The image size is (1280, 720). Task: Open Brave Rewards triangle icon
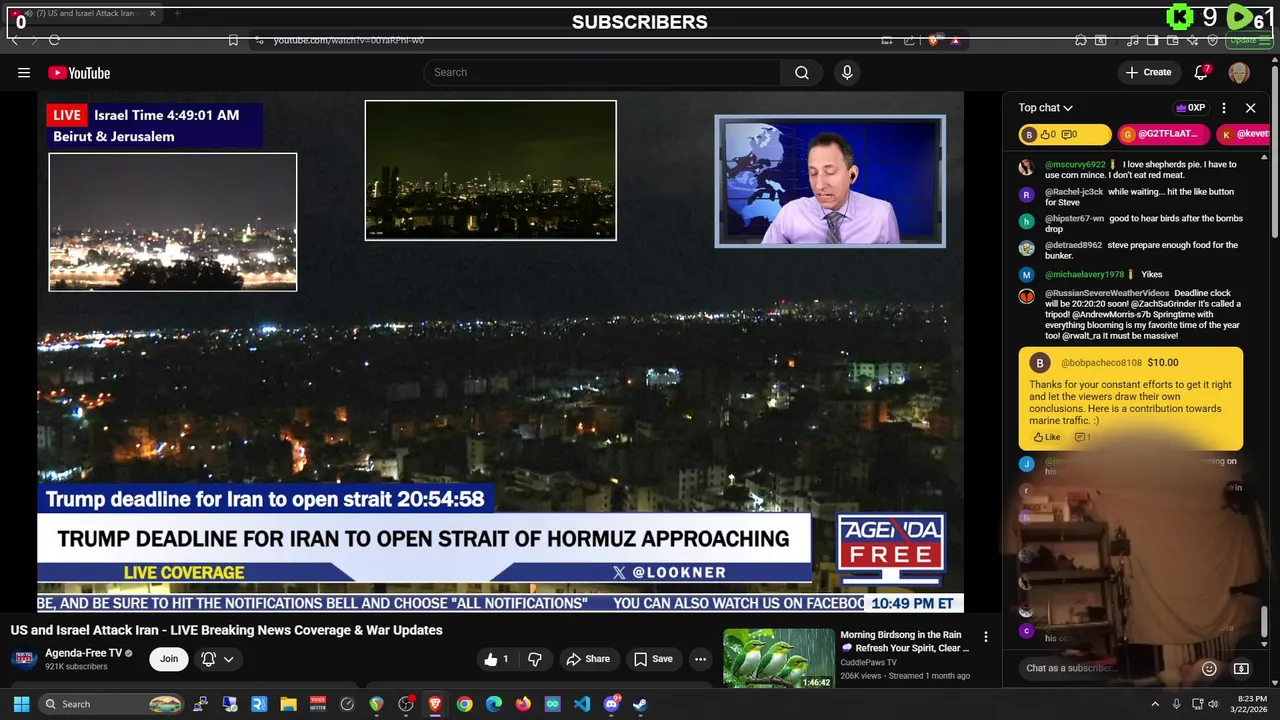point(955,40)
